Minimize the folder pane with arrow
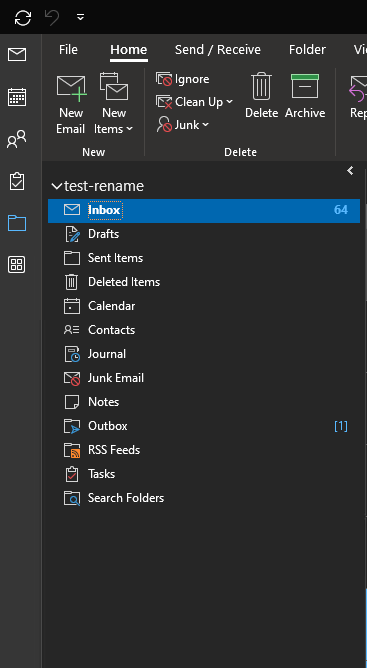This screenshot has height=668, width=367. pos(350,171)
